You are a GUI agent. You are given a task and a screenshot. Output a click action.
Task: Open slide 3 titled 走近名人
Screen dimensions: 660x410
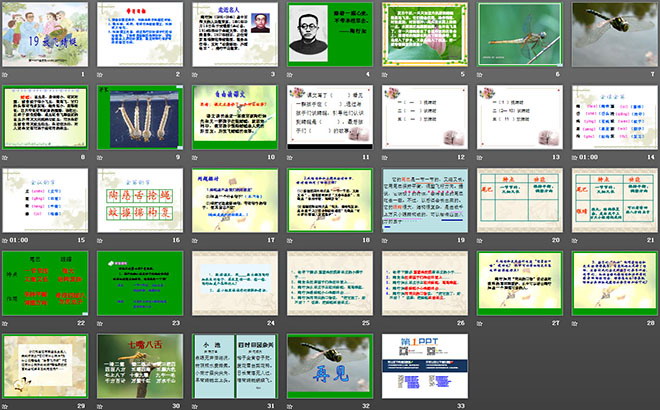coord(236,35)
